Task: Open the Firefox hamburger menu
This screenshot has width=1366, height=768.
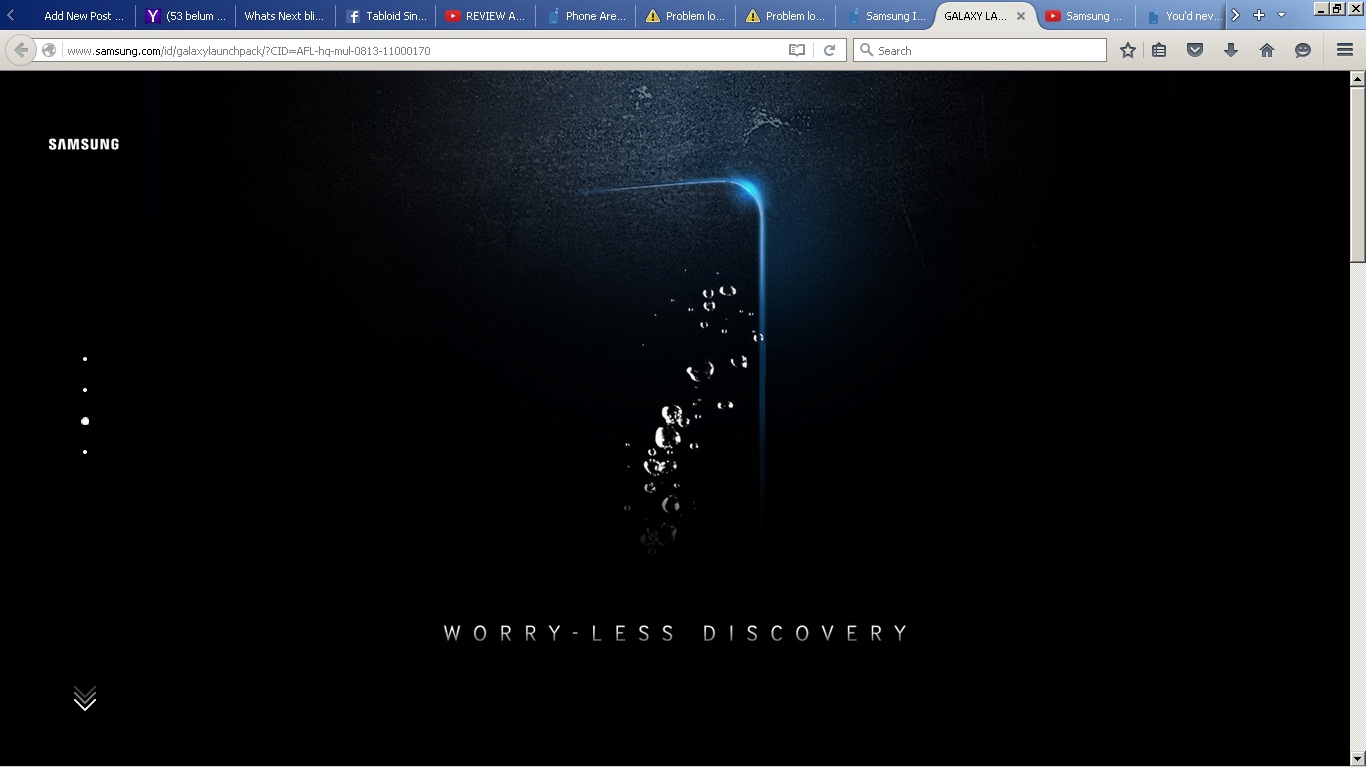Action: point(1345,50)
